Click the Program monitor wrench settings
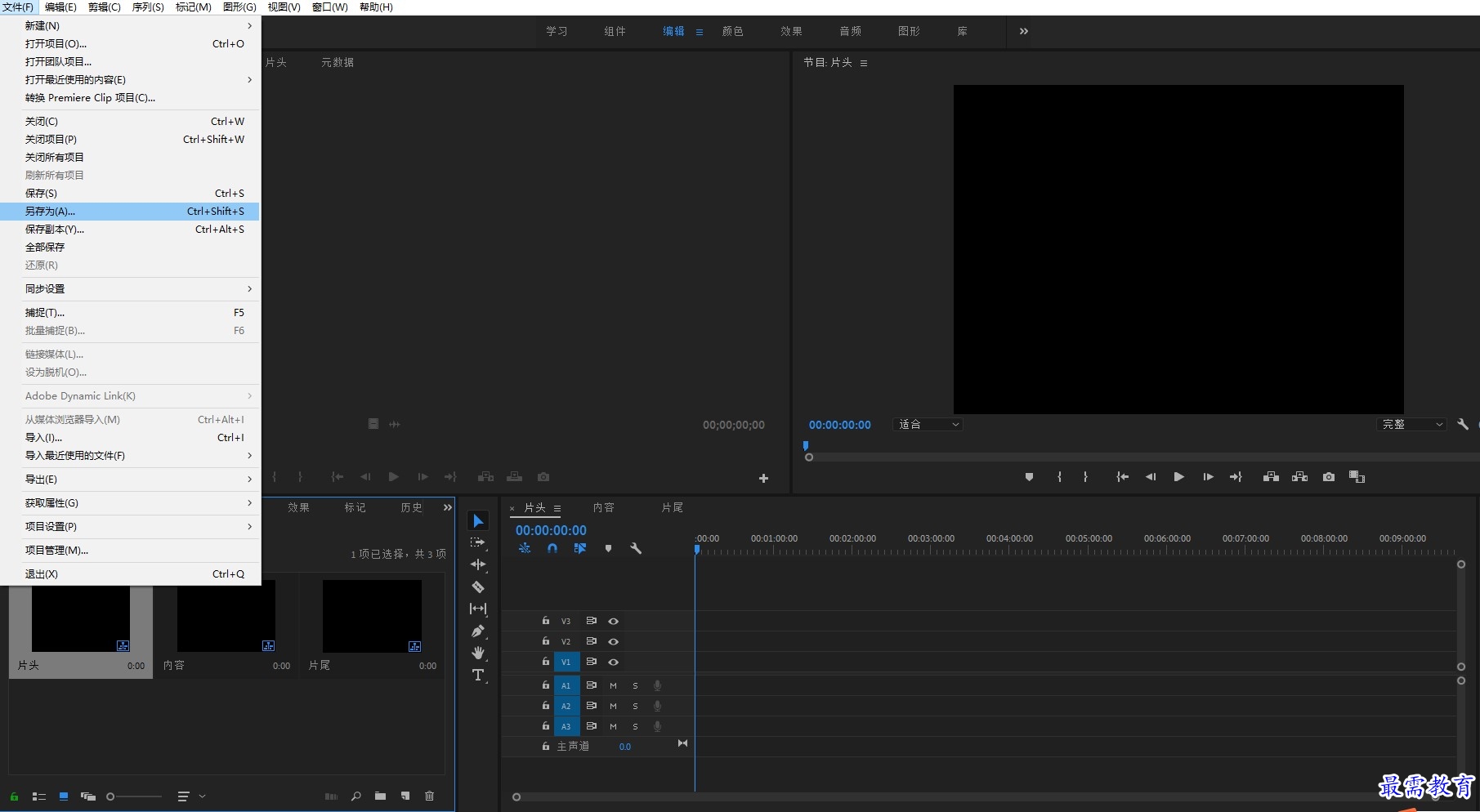Image resolution: width=1480 pixels, height=812 pixels. (1463, 425)
